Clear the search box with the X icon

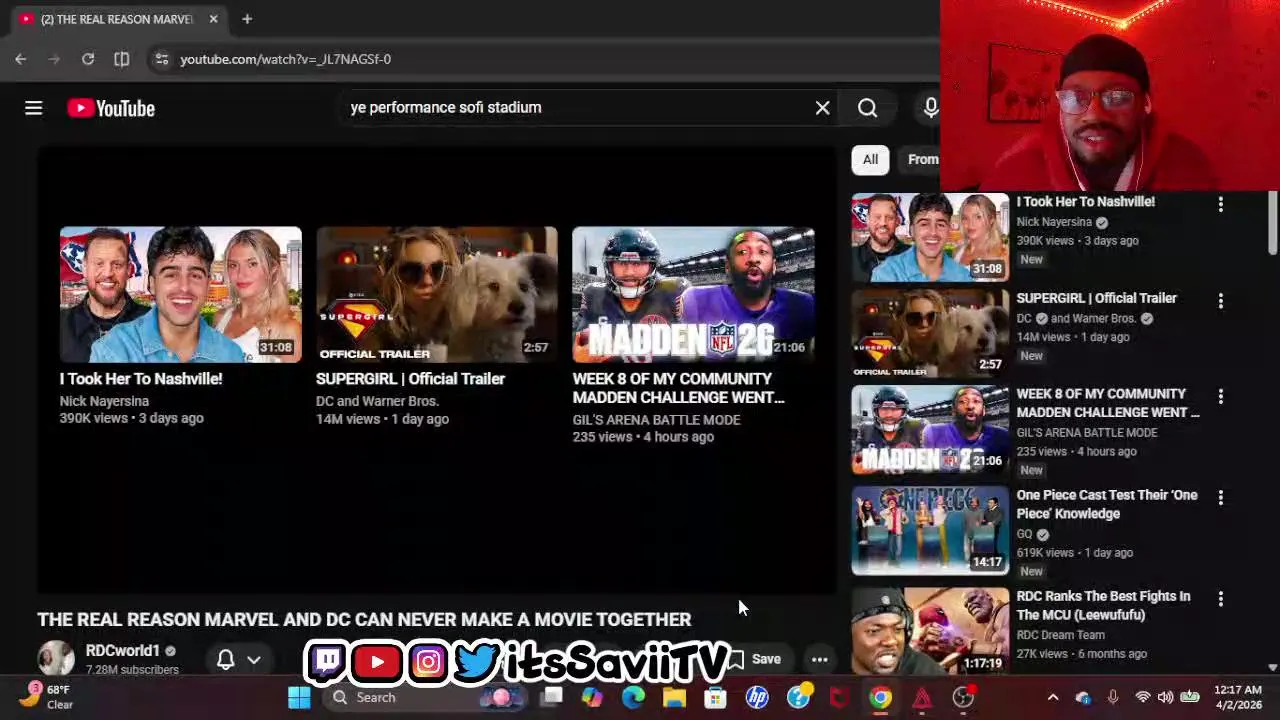[x=822, y=107]
